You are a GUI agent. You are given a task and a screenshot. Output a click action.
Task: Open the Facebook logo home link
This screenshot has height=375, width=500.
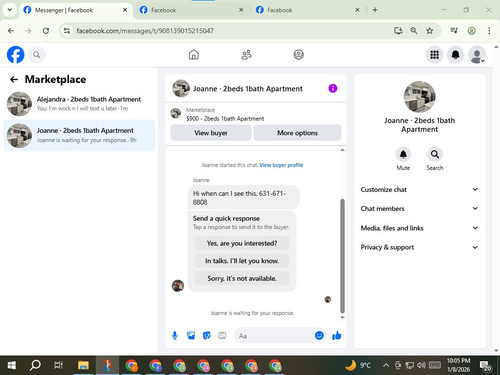click(15, 55)
